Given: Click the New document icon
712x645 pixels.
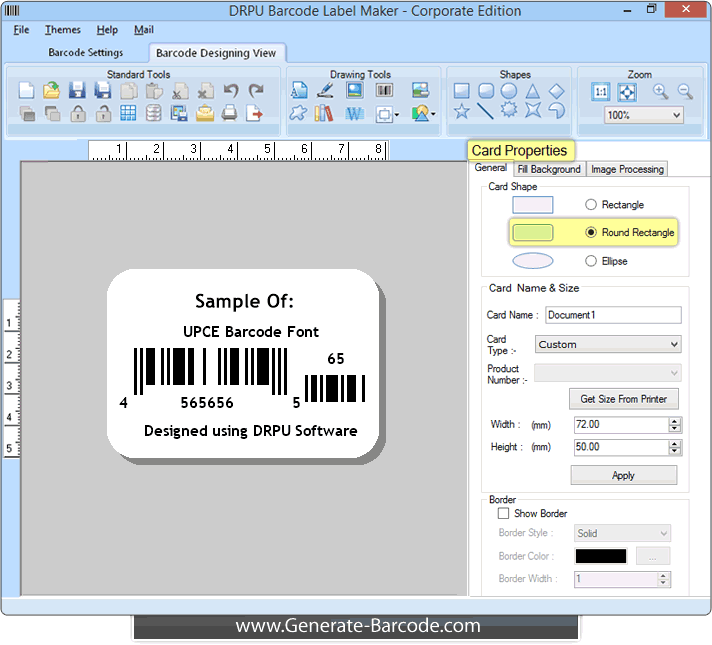Looking at the screenshot, I should tap(27, 91).
